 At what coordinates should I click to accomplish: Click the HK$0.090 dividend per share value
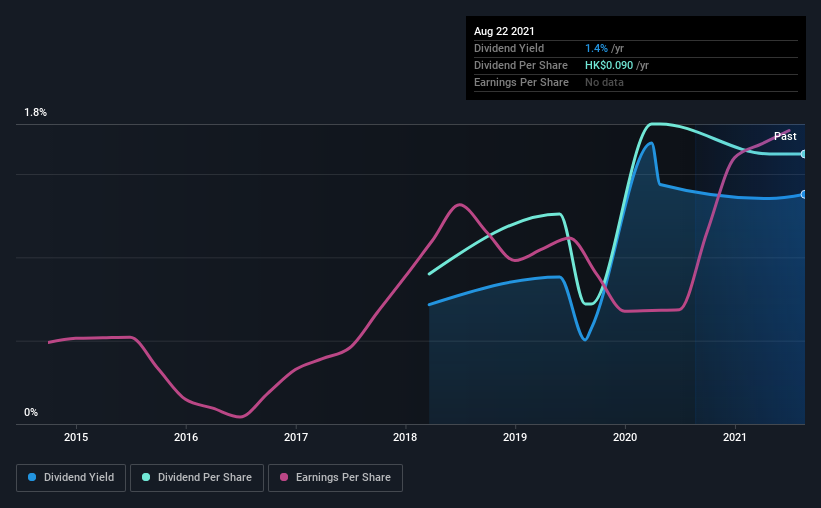coord(609,65)
